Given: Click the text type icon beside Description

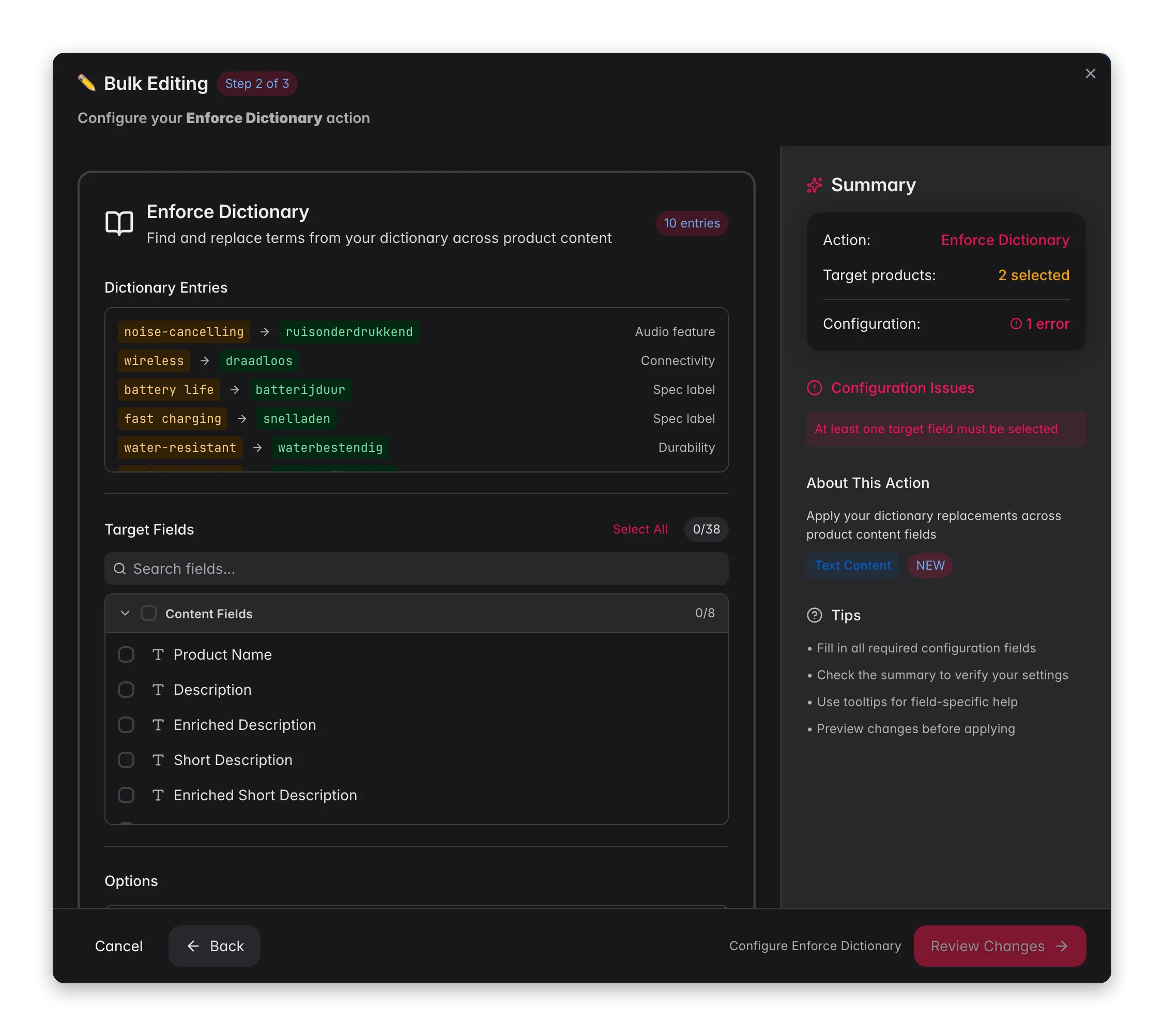Looking at the screenshot, I should pyautogui.click(x=158, y=690).
